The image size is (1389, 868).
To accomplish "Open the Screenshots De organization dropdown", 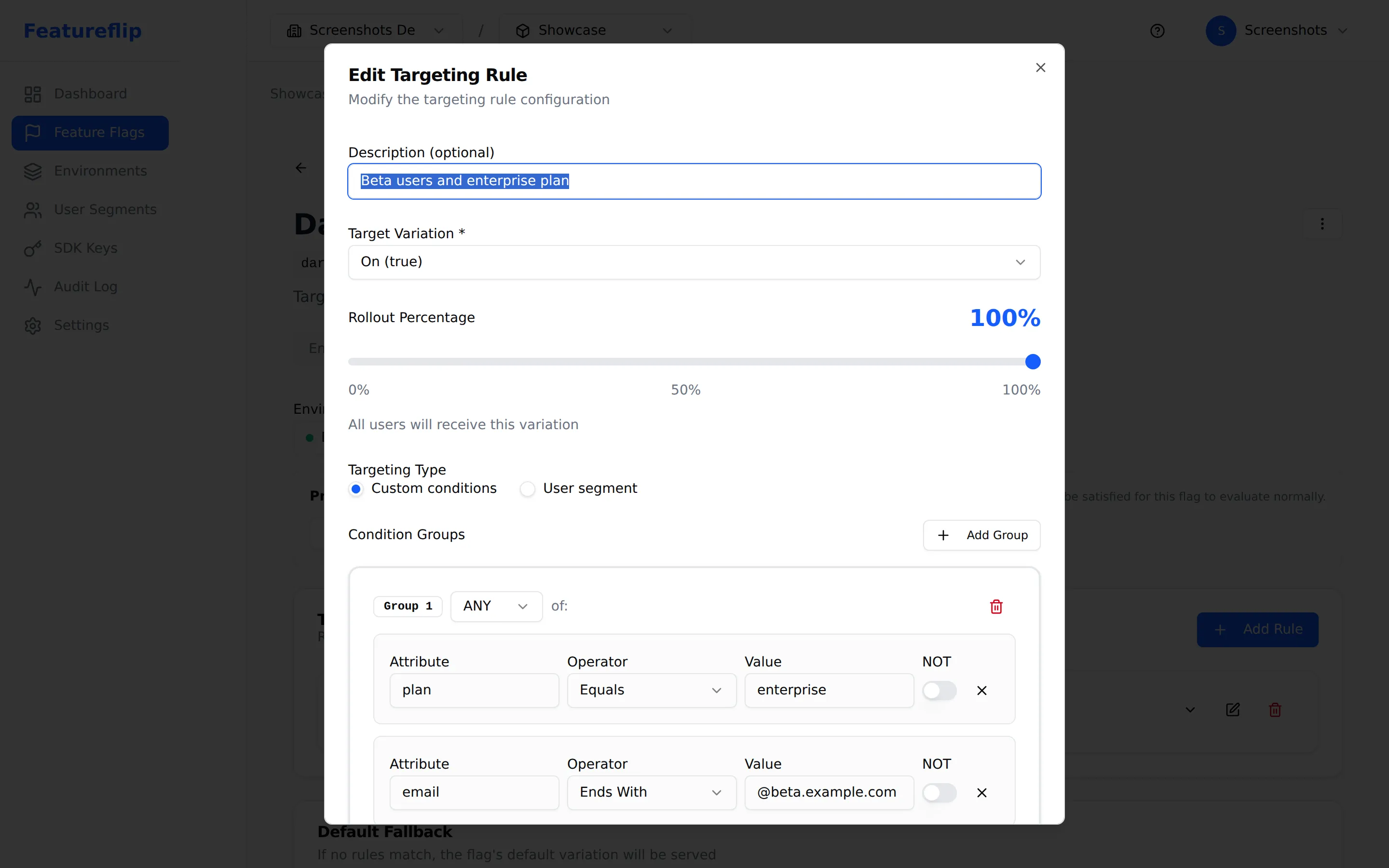I will pyautogui.click(x=366, y=30).
